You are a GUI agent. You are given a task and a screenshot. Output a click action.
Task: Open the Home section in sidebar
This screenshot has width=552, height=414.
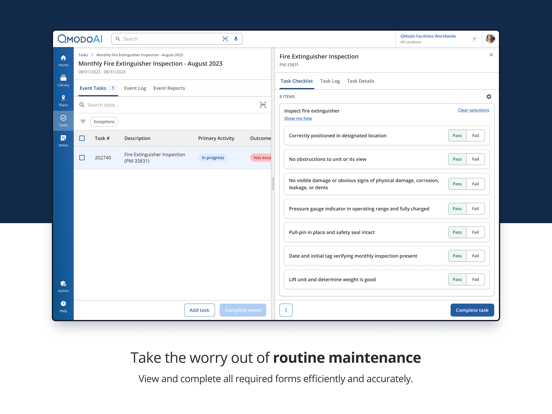pyautogui.click(x=63, y=61)
